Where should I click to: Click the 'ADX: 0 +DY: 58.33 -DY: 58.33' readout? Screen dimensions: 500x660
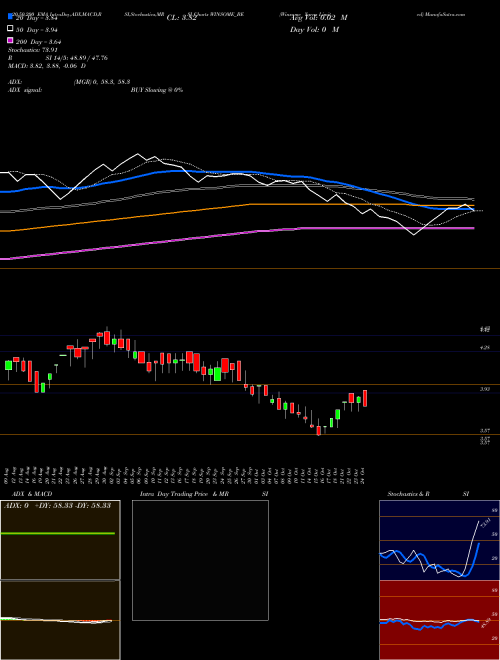pos(57,505)
